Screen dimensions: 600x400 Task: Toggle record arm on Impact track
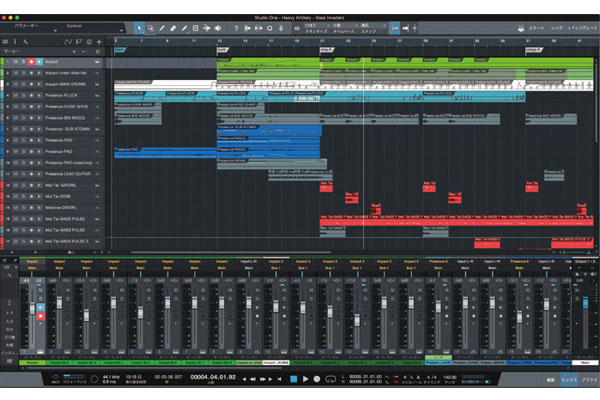pos(31,62)
